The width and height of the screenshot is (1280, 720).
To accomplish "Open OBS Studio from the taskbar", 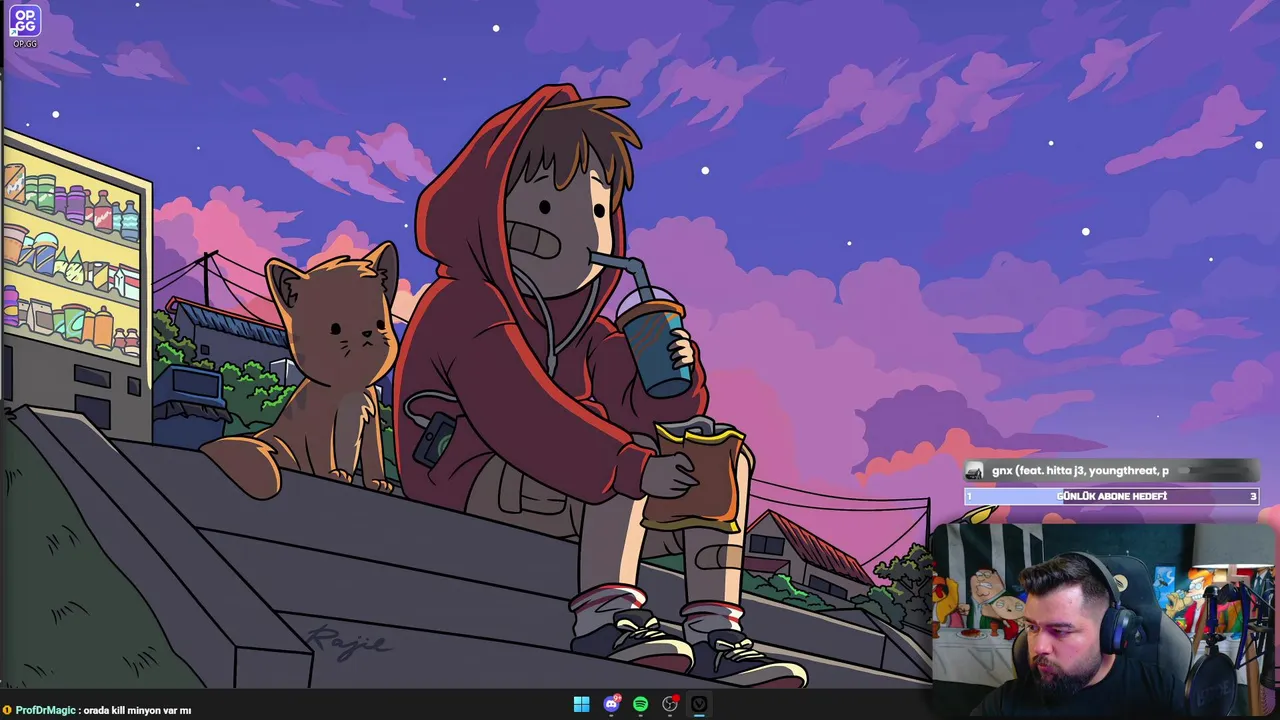I will pos(670,704).
